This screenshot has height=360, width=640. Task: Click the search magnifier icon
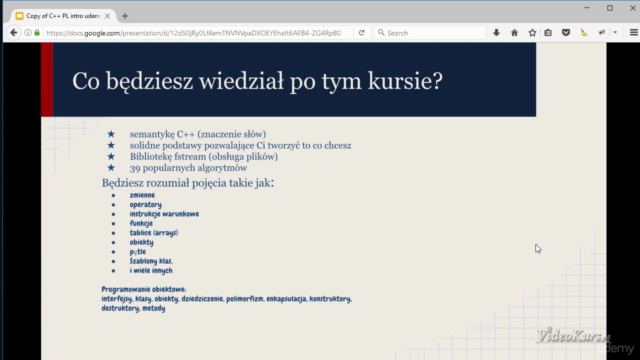[x=381, y=33]
